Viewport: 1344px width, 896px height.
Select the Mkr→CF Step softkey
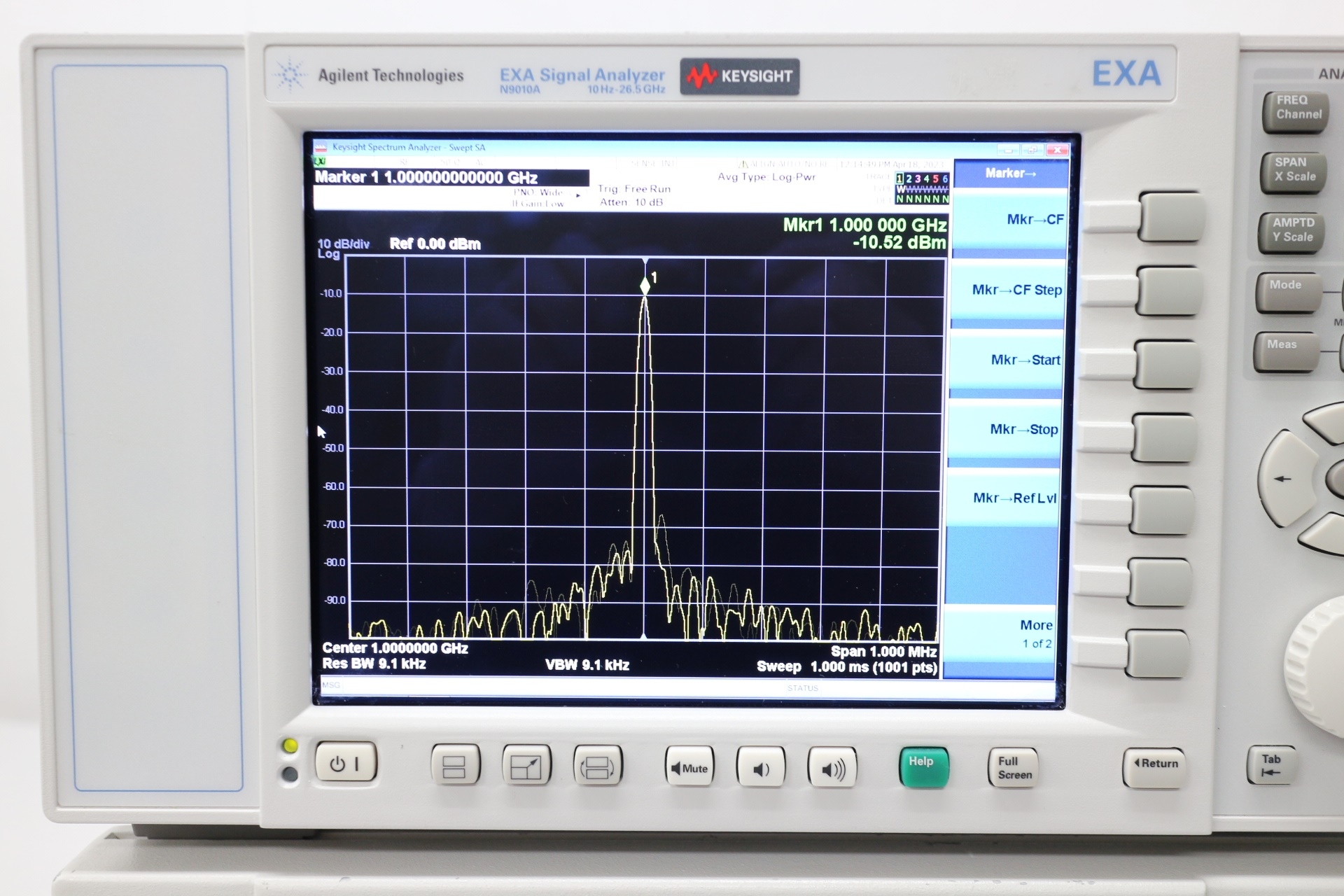tap(1009, 290)
